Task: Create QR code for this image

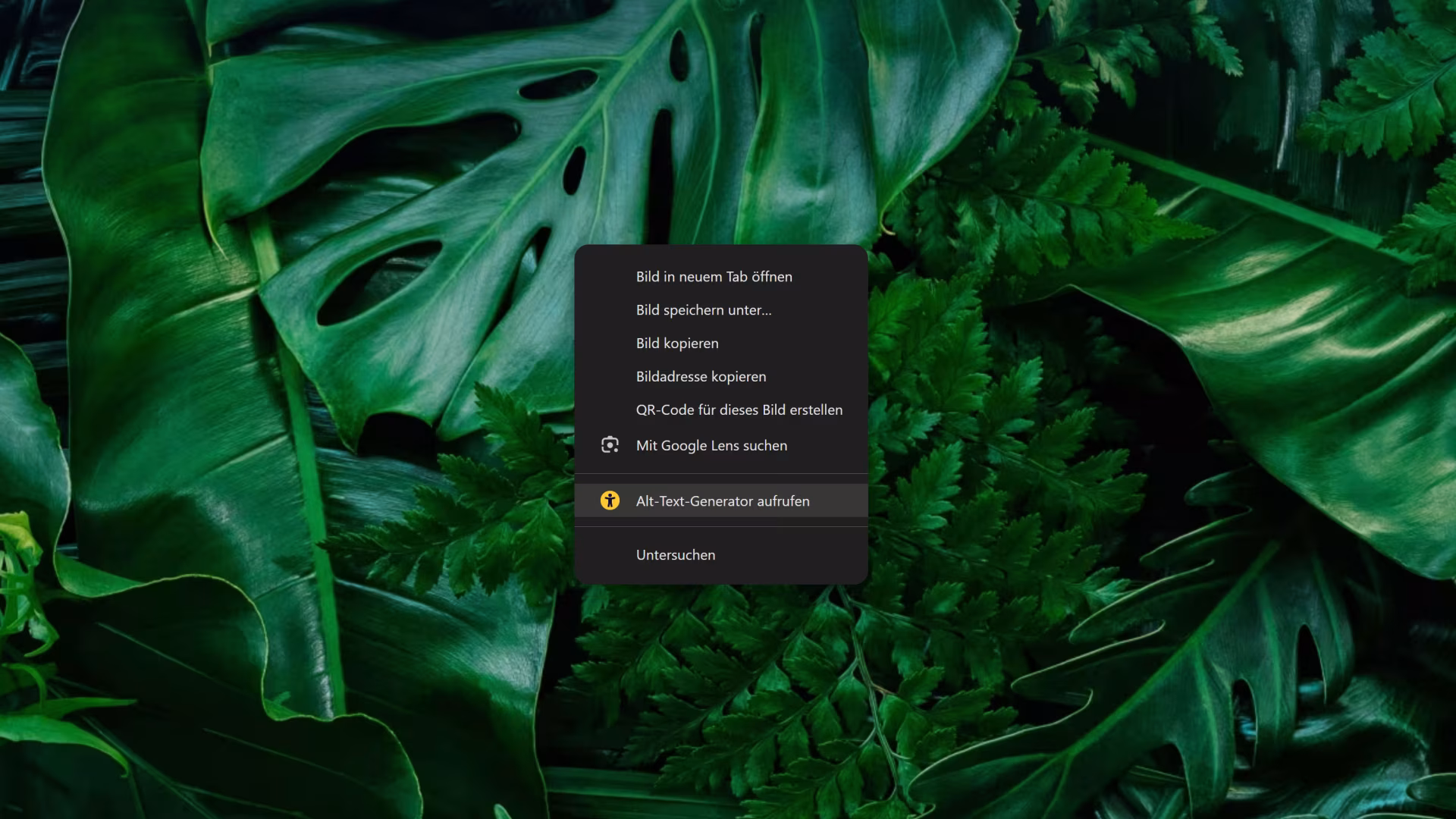Action: pos(739,410)
